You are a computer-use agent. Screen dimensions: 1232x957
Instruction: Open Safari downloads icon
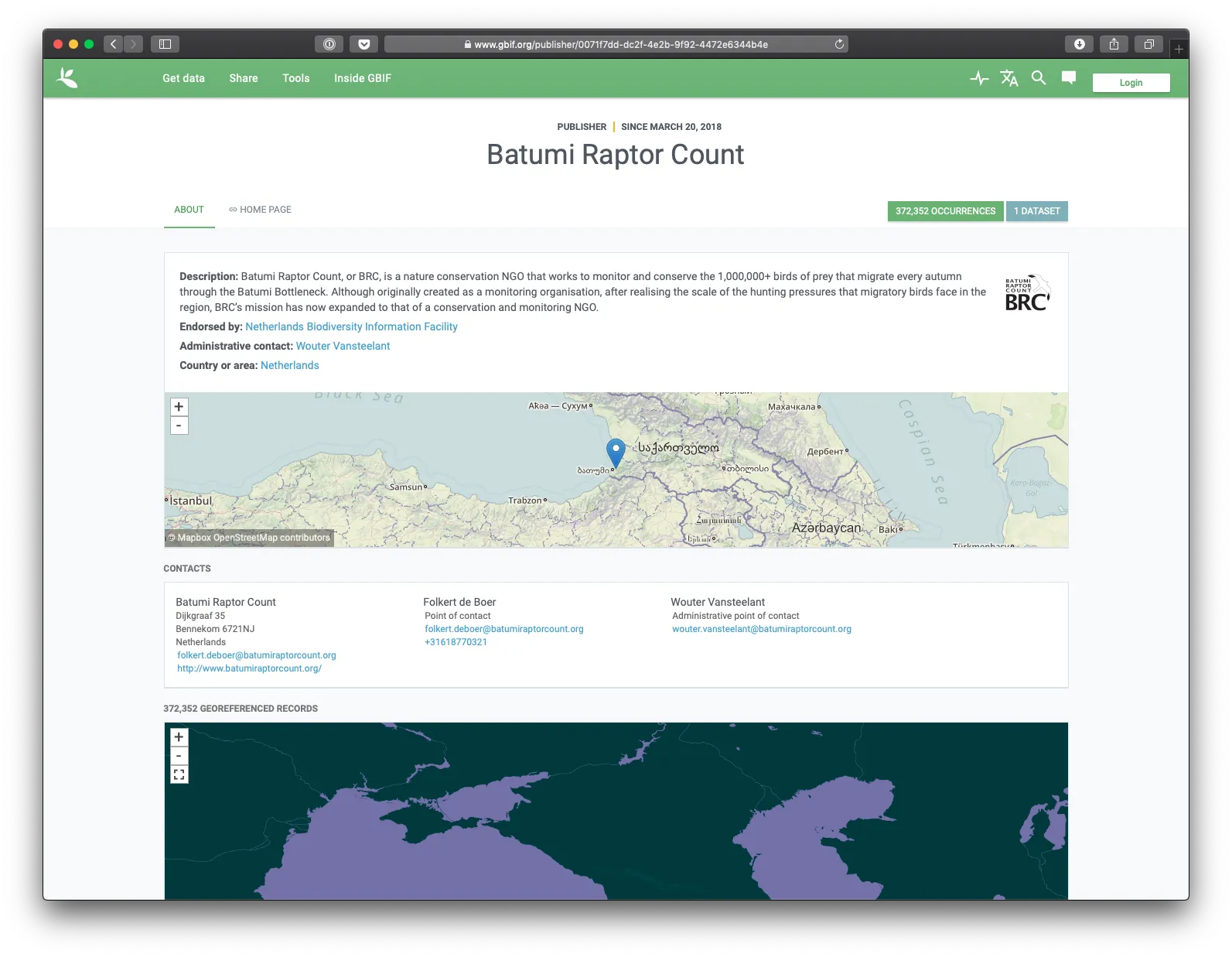(x=1080, y=44)
